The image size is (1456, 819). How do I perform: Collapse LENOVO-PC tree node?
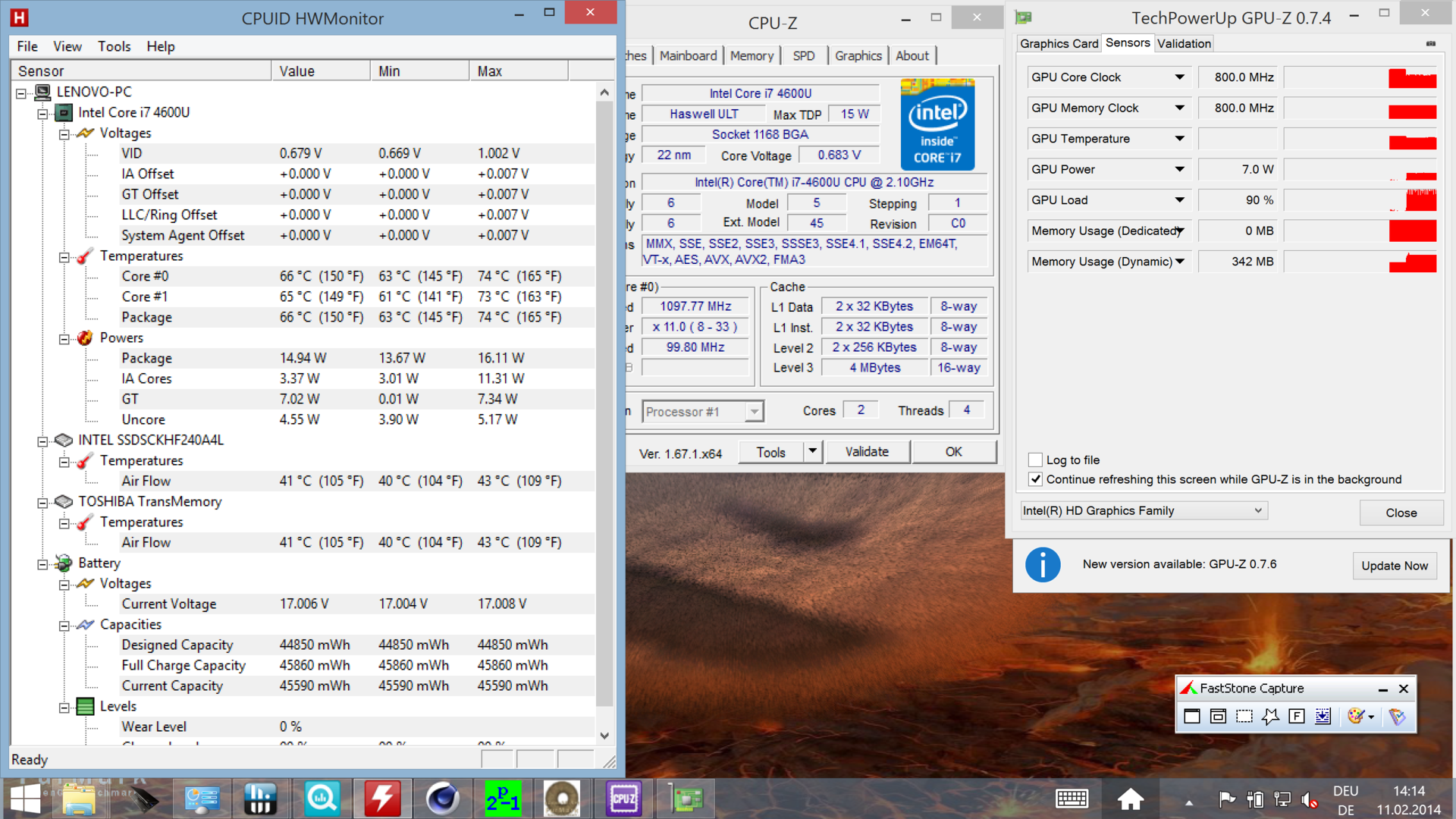pyautogui.click(x=21, y=93)
